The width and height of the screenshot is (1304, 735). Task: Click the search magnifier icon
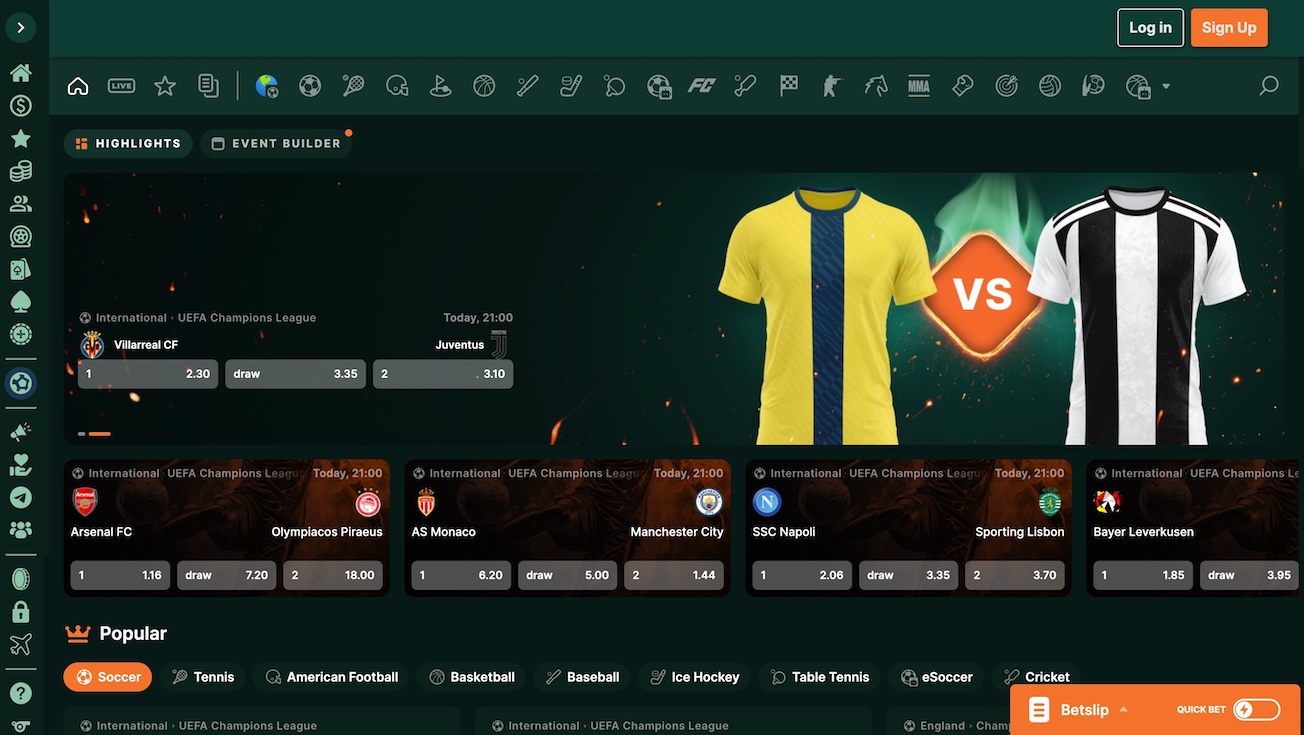(x=1269, y=86)
